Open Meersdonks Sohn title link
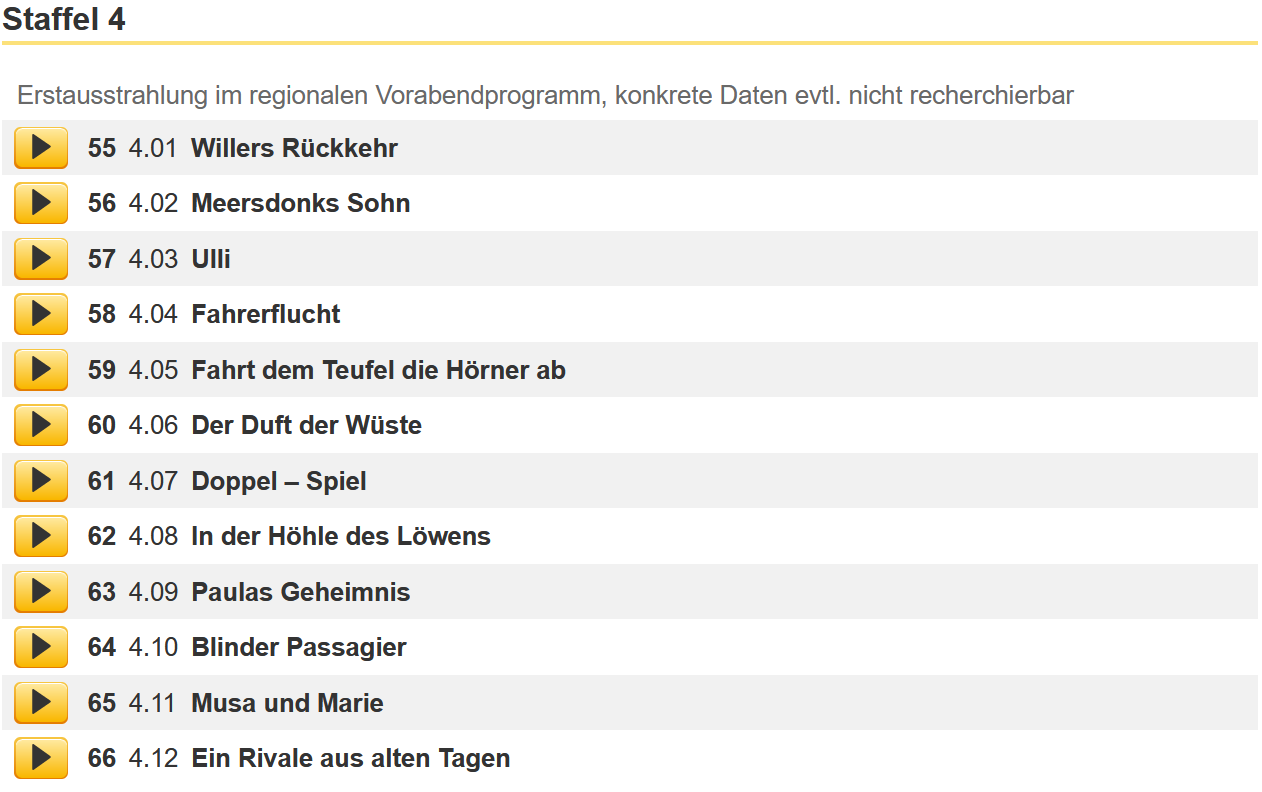1262x792 pixels. pyautogui.click(x=301, y=203)
